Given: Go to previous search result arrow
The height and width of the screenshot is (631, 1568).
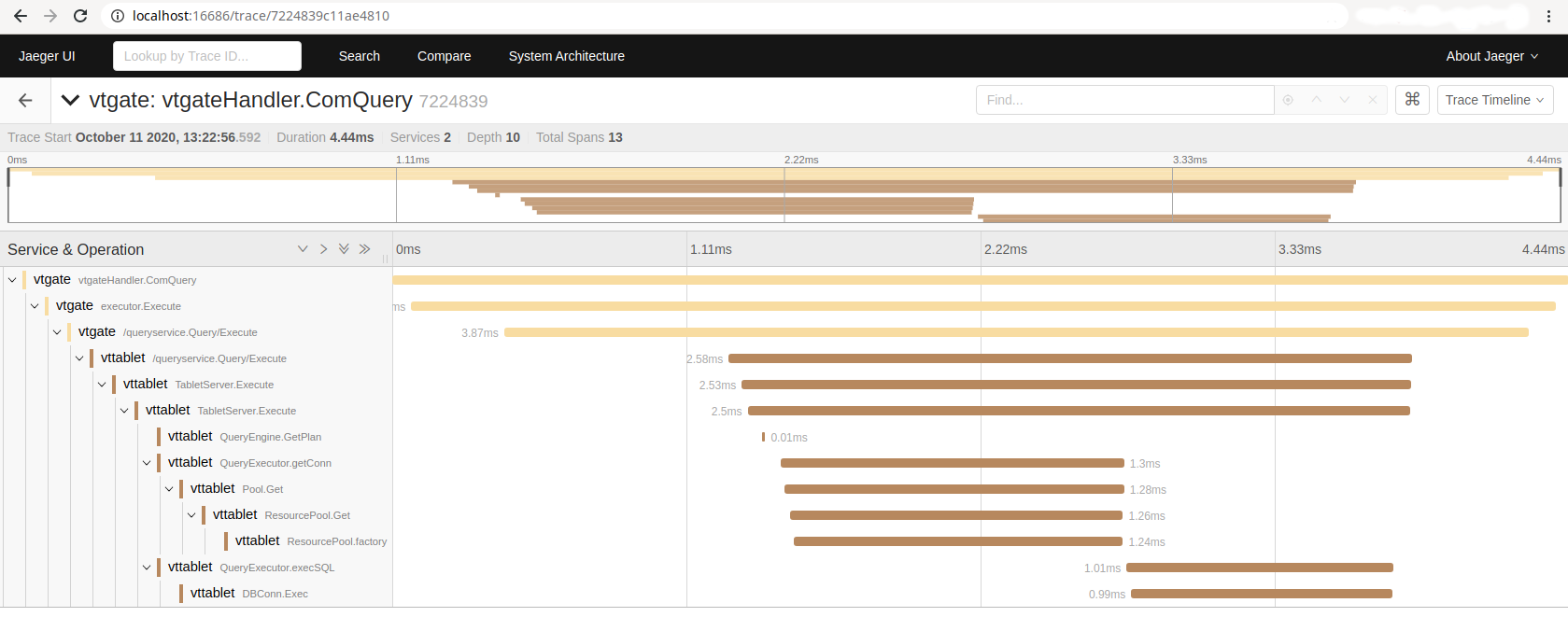Looking at the screenshot, I should pyautogui.click(x=1316, y=100).
